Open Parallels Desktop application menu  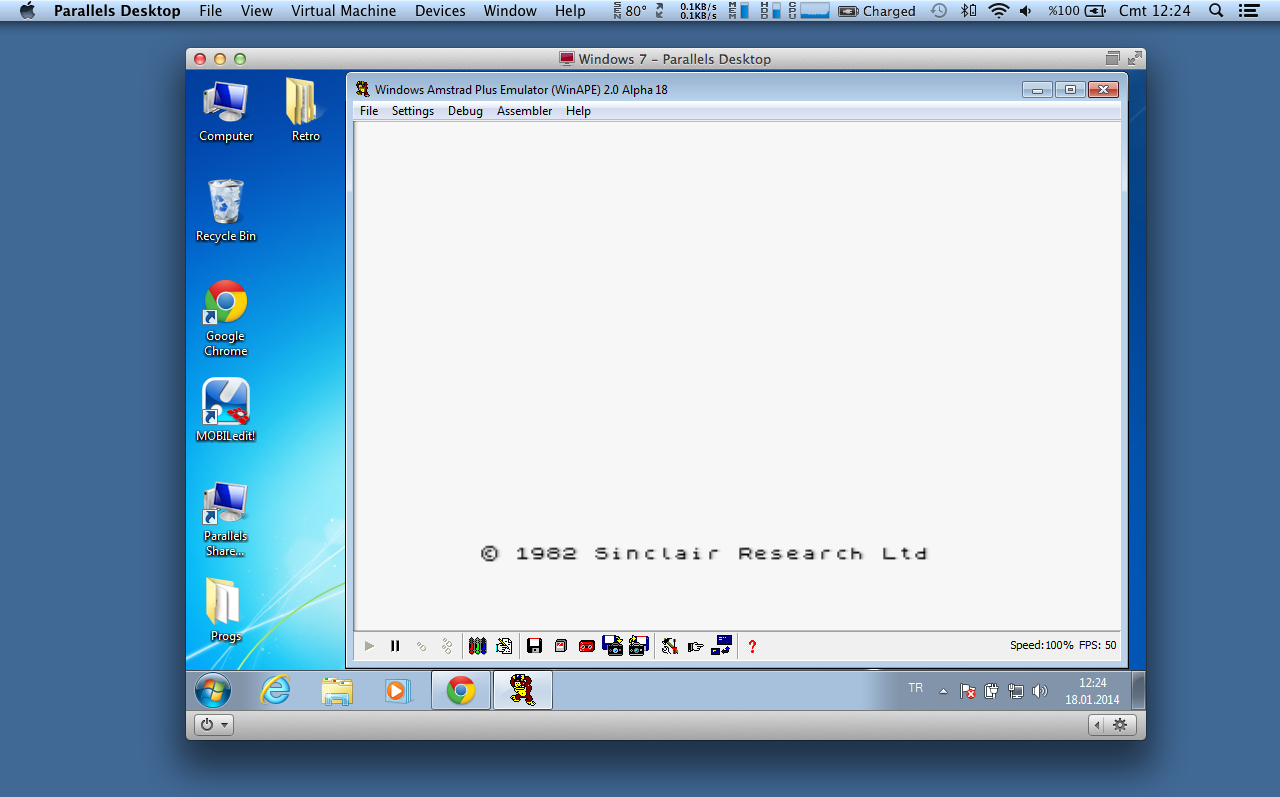117,11
